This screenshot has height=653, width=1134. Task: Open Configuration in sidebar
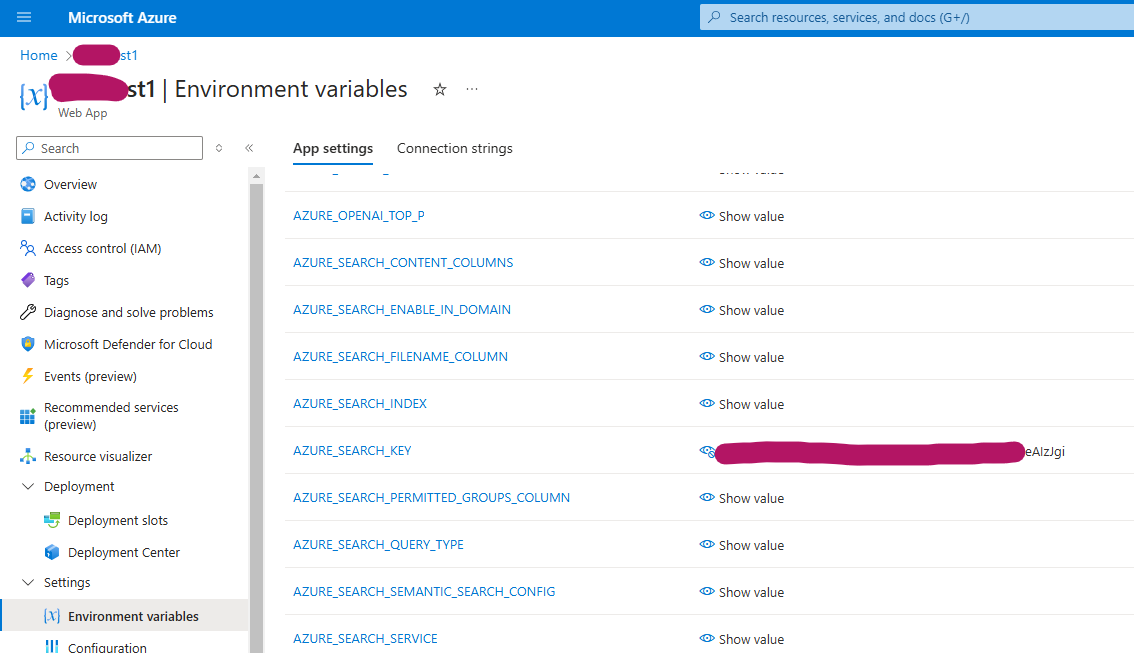[x=107, y=647]
